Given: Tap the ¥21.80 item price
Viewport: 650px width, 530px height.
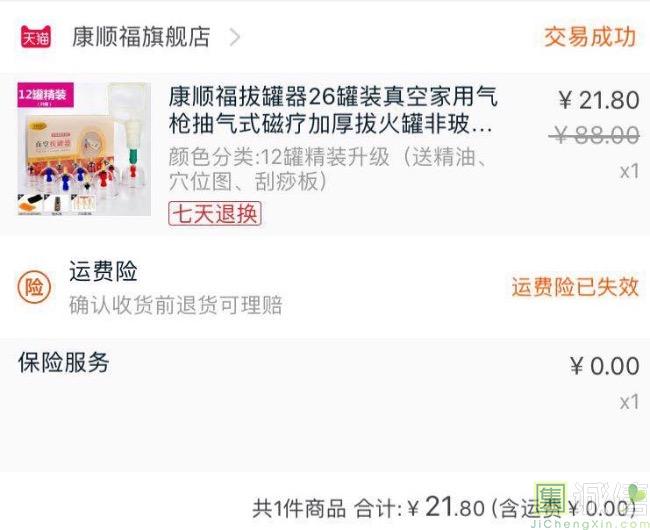Looking at the screenshot, I should [598, 100].
